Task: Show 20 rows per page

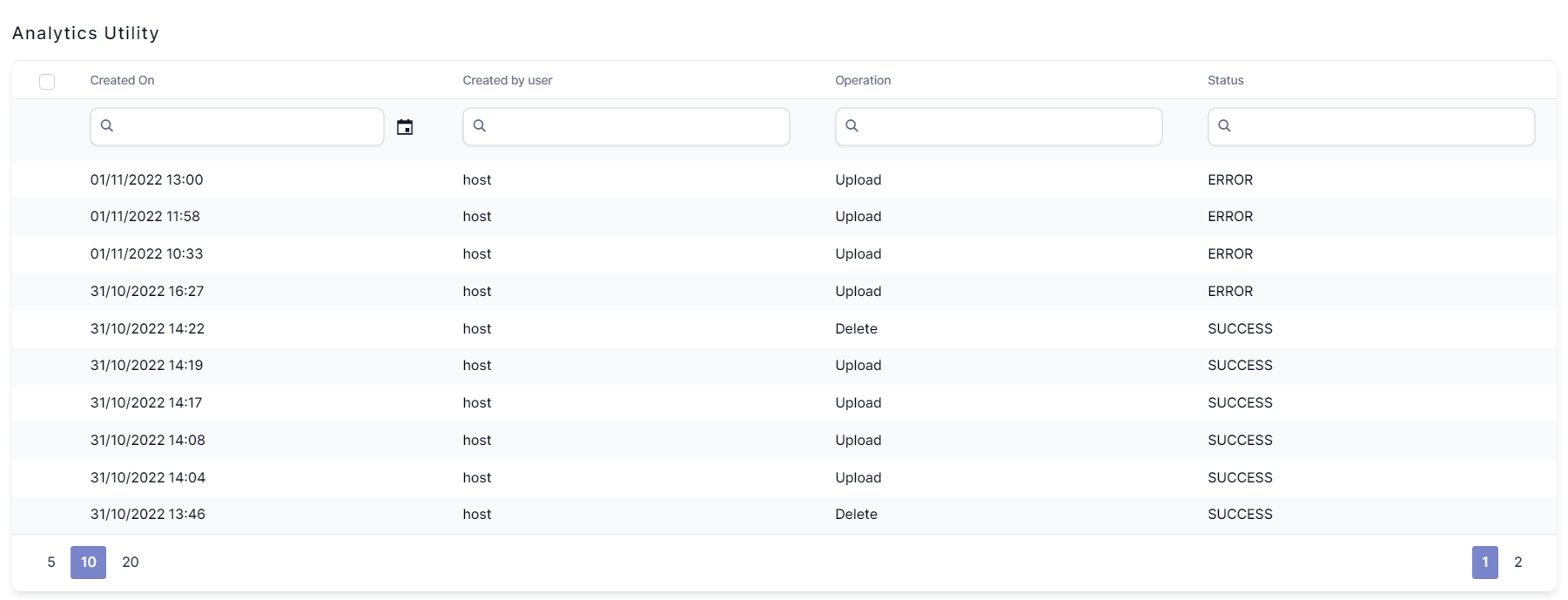Action: pyautogui.click(x=131, y=563)
